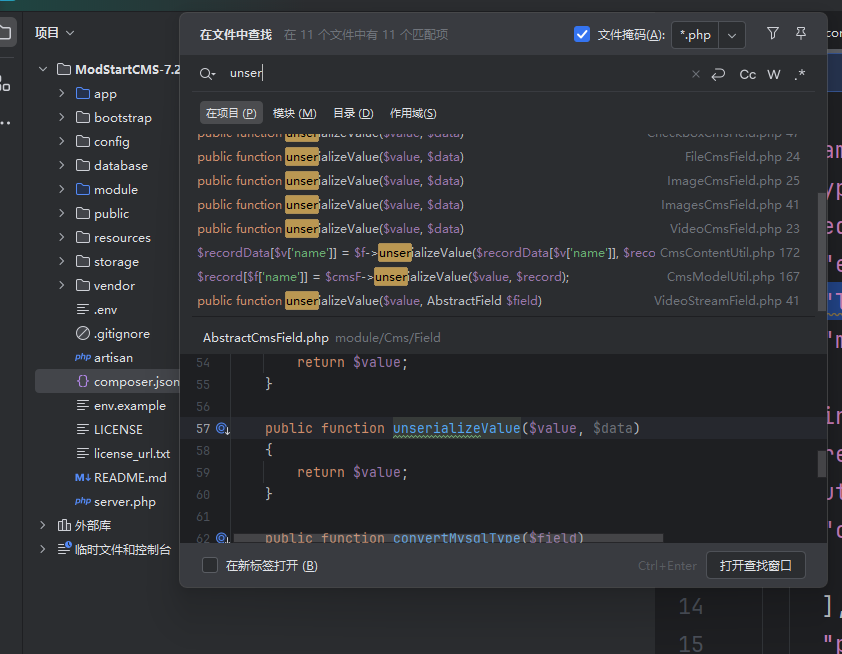Toggle whole words W option

774,74
